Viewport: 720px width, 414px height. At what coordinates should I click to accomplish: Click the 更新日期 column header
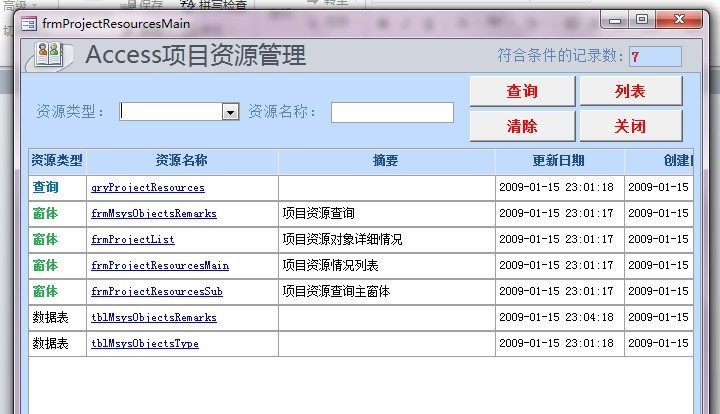point(559,161)
